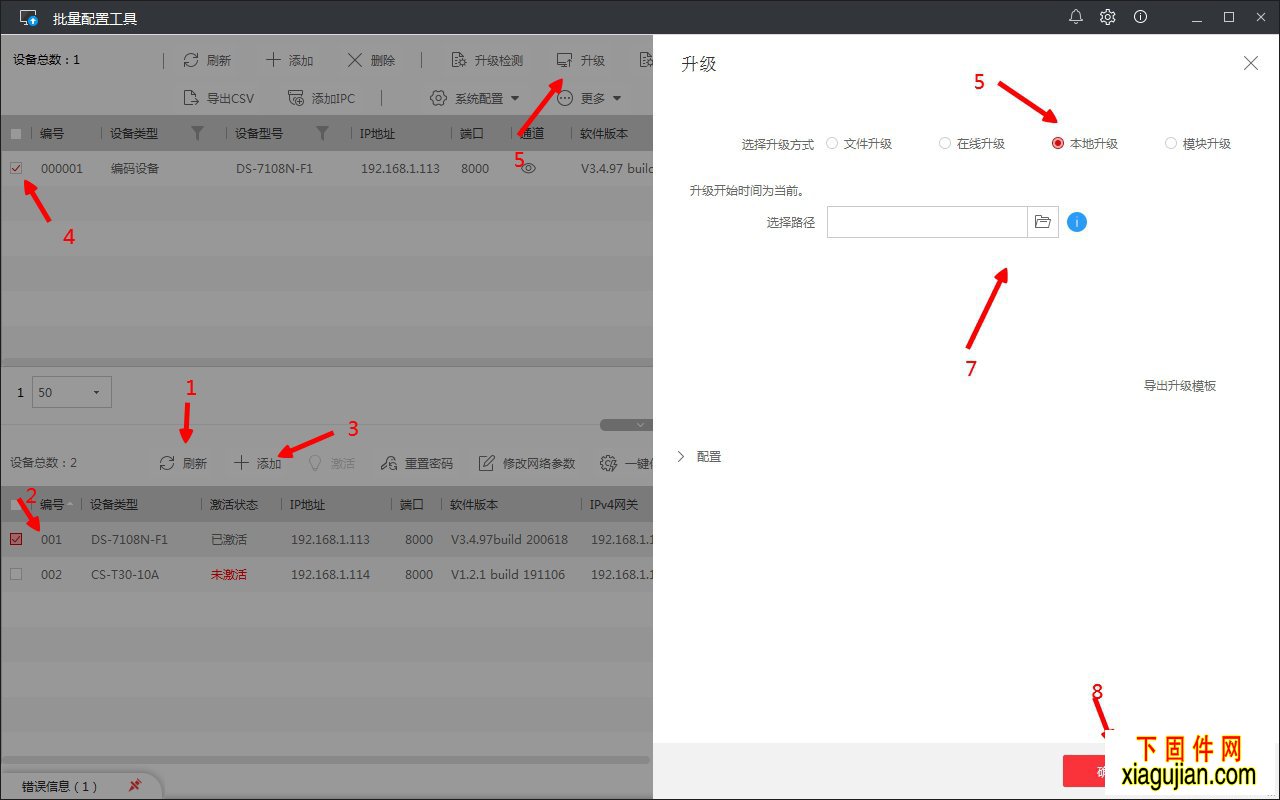Click 添加 in the upper toolbar beside 删除
The height and width of the screenshot is (800, 1280).
pyautogui.click(x=289, y=60)
